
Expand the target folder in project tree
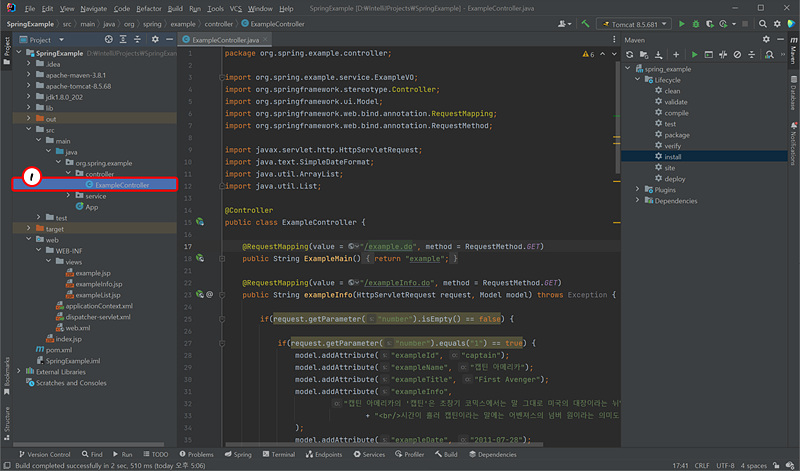(x=29, y=229)
